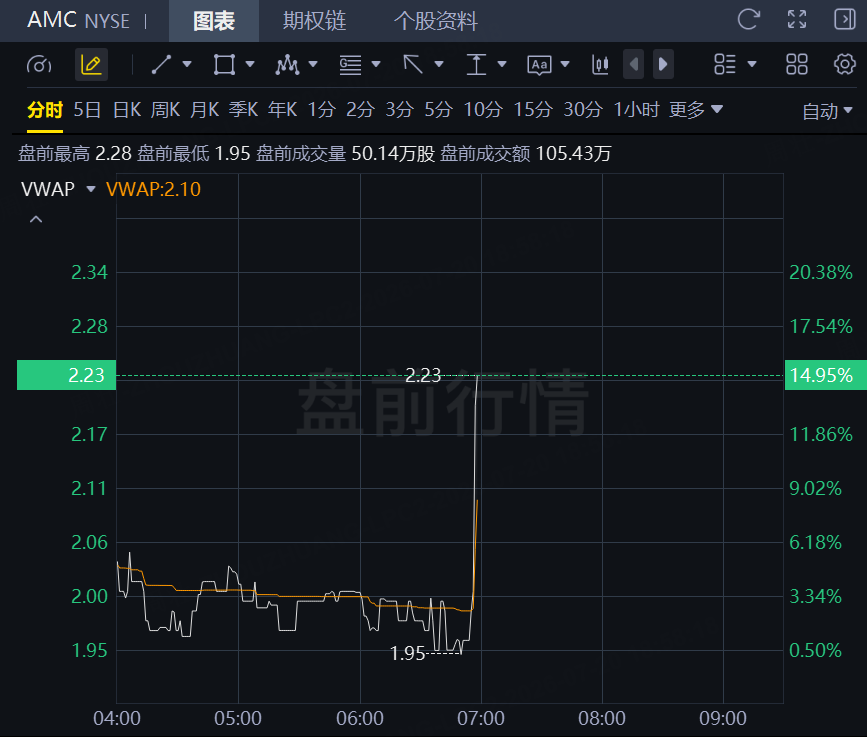Screen dimensions: 867x737
Task: Select 30分 timeframe
Action: [583, 109]
